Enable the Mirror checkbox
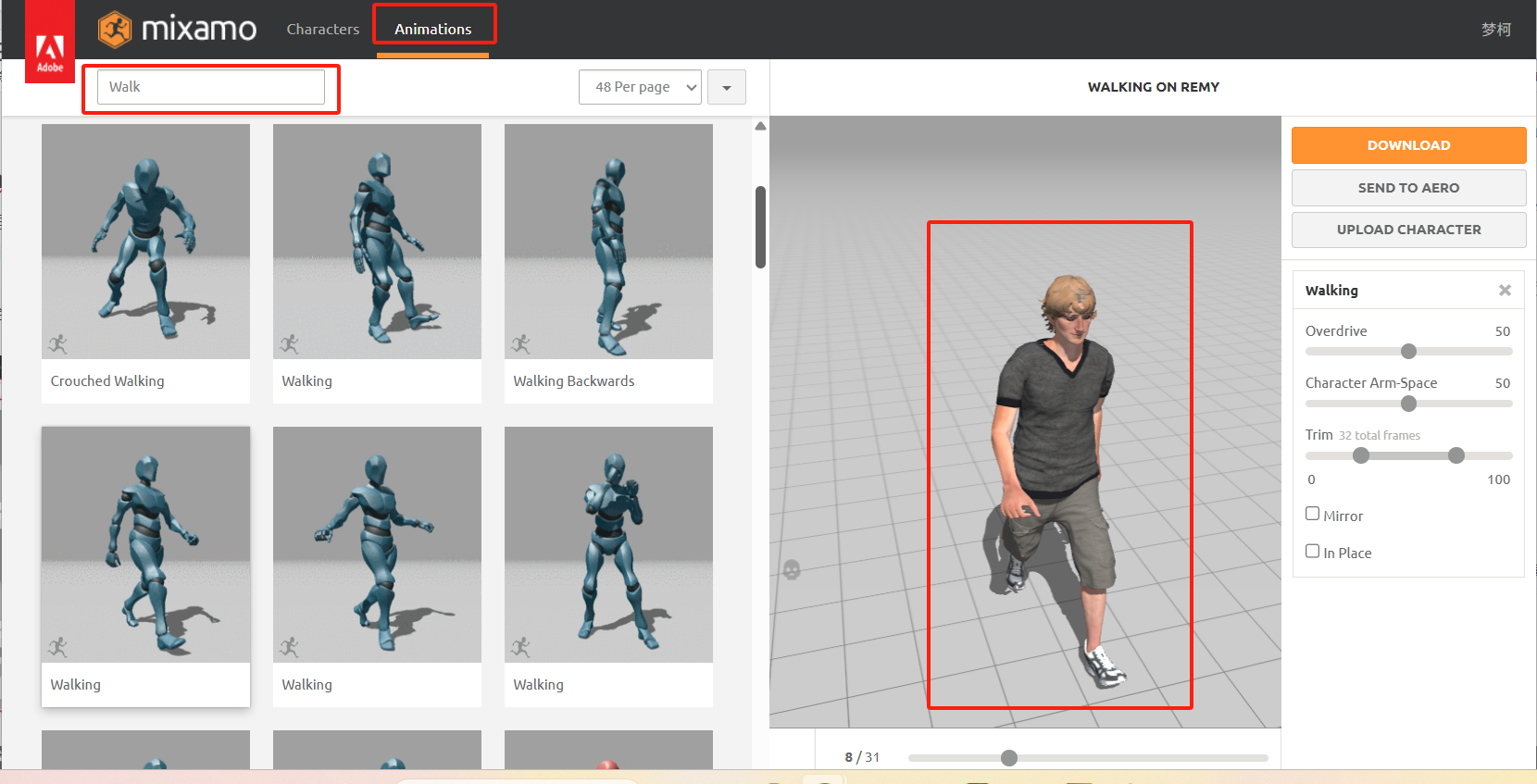1537x784 pixels. click(1312, 514)
